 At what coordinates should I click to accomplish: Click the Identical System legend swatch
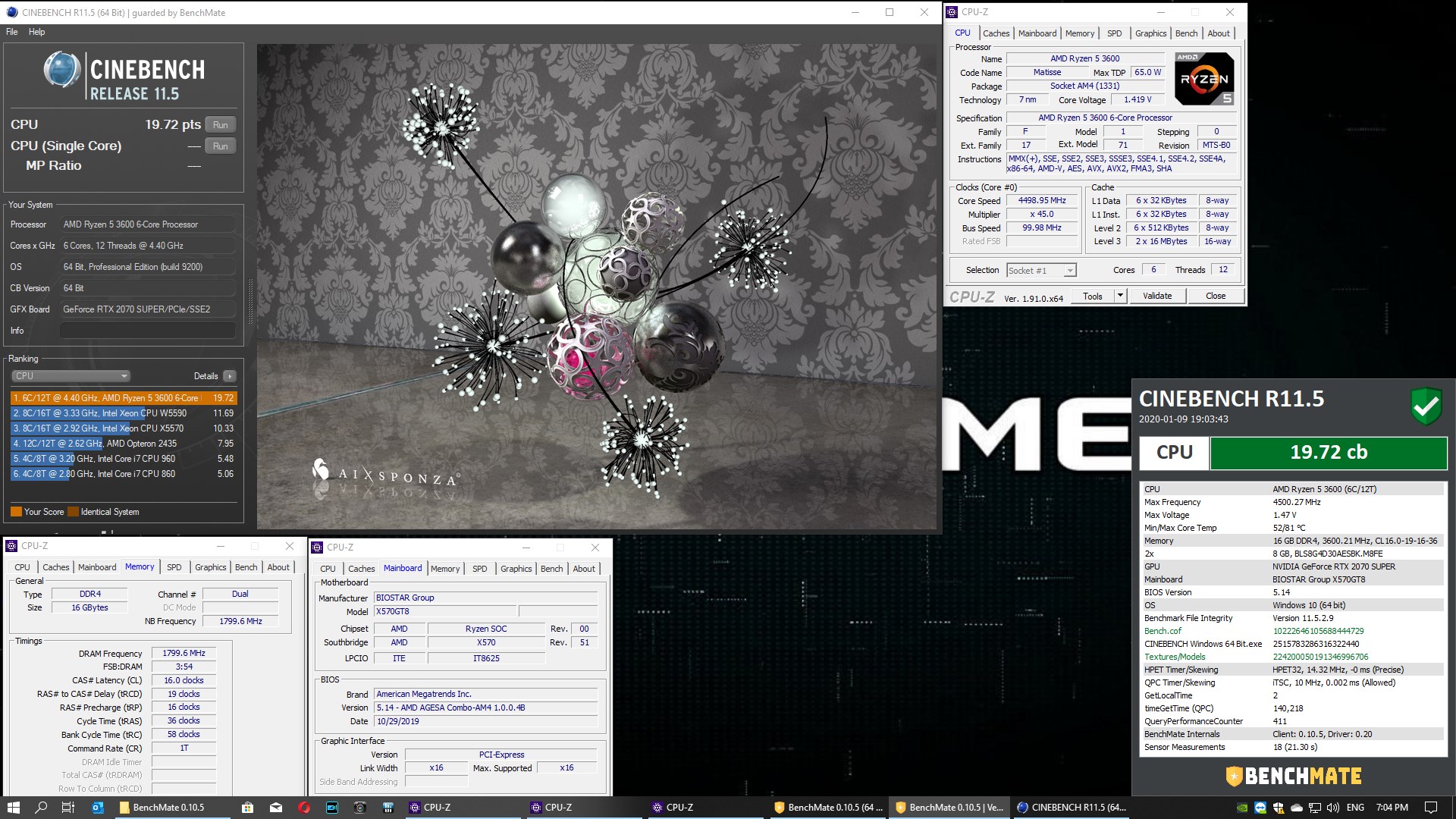pyautogui.click(x=73, y=512)
